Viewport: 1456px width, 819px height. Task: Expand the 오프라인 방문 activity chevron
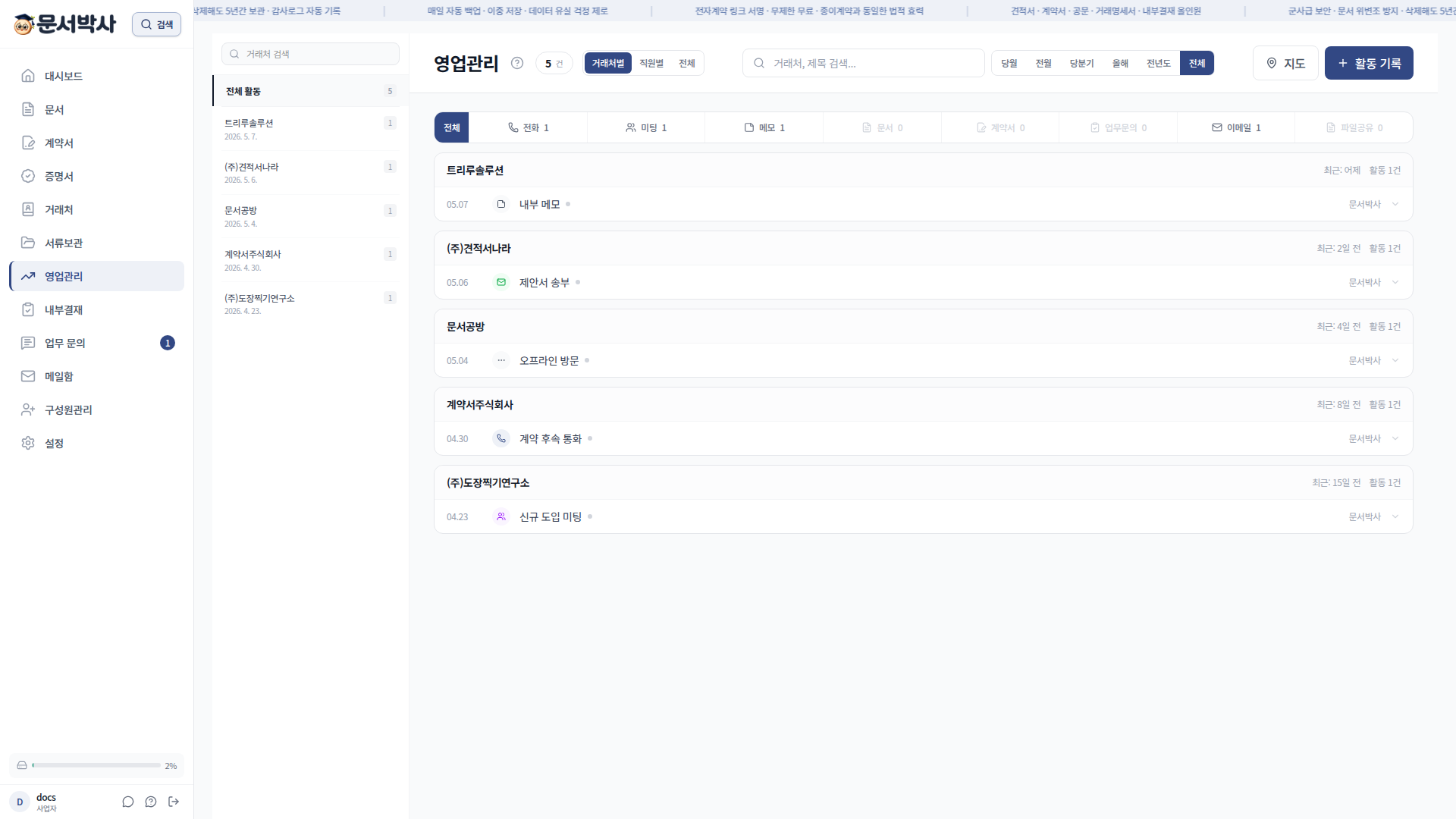pyautogui.click(x=1395, y=360)
